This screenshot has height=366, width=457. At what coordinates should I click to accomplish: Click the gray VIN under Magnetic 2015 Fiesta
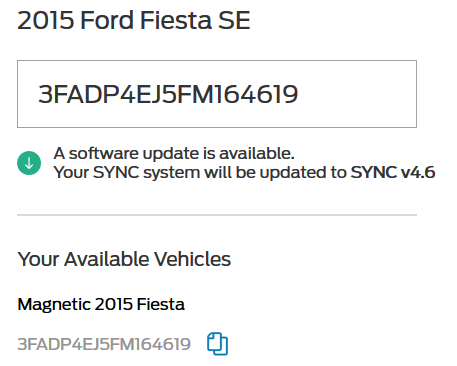(x=104, y=344)
